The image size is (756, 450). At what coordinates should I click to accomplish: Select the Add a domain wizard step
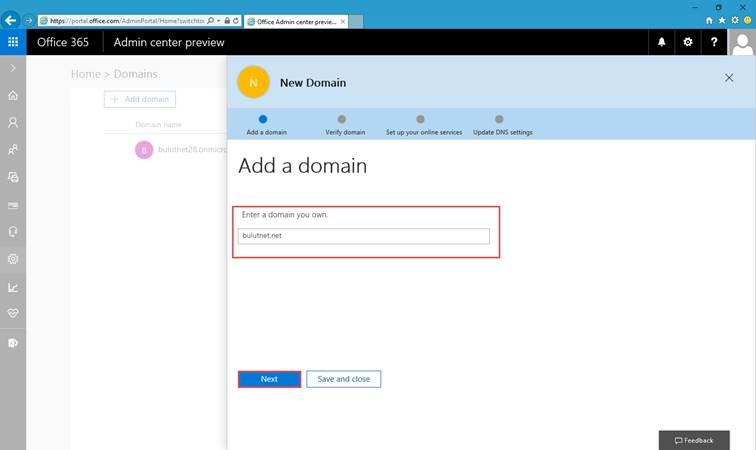pos(266,124)
